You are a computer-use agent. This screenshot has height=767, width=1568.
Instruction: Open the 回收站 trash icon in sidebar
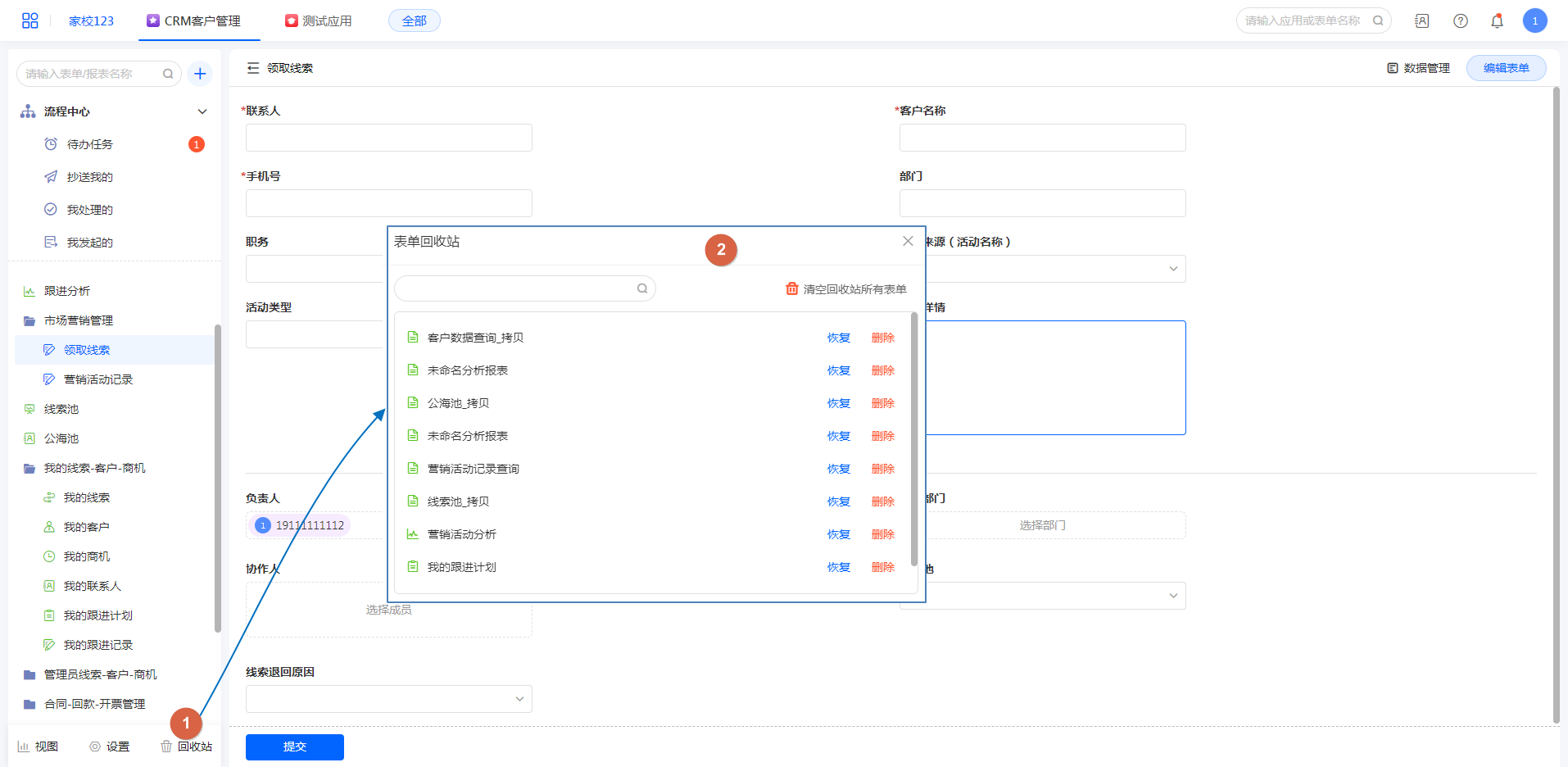(x=166, y=747)
